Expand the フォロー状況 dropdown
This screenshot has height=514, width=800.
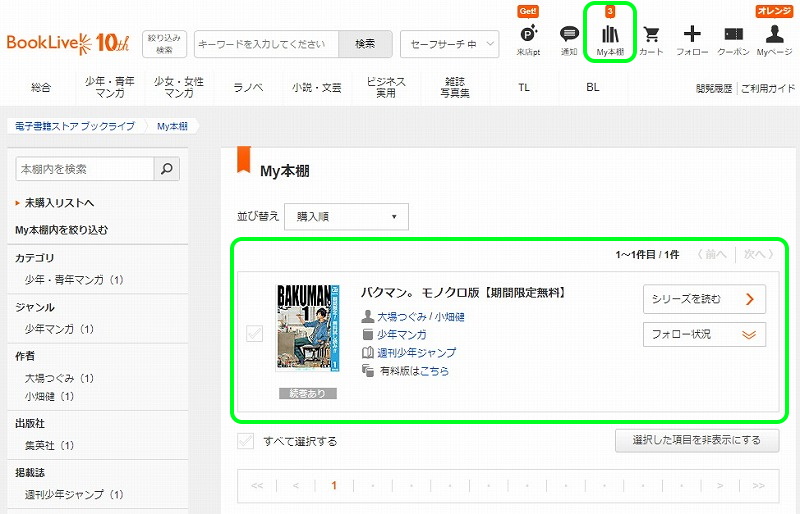click(x=705, y=334)
